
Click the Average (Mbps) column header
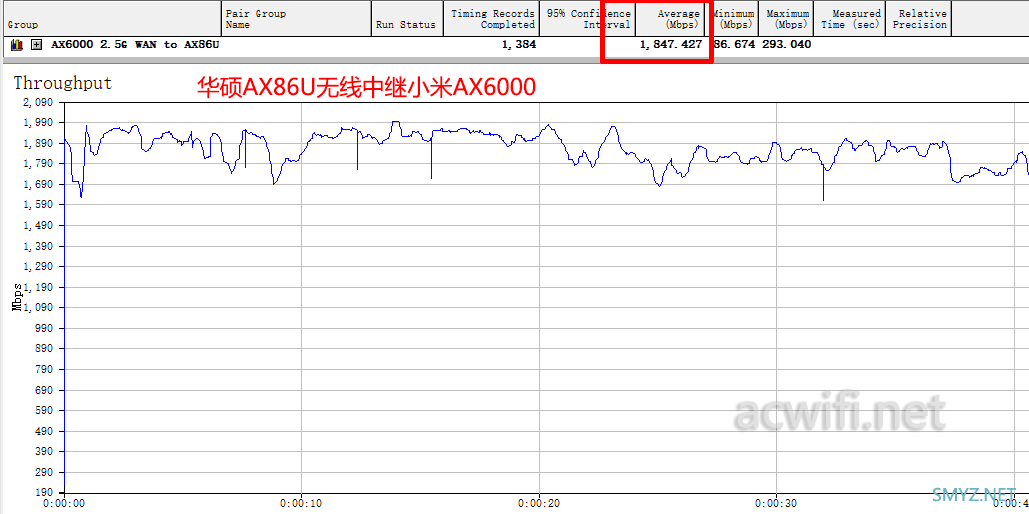[669, 19]
